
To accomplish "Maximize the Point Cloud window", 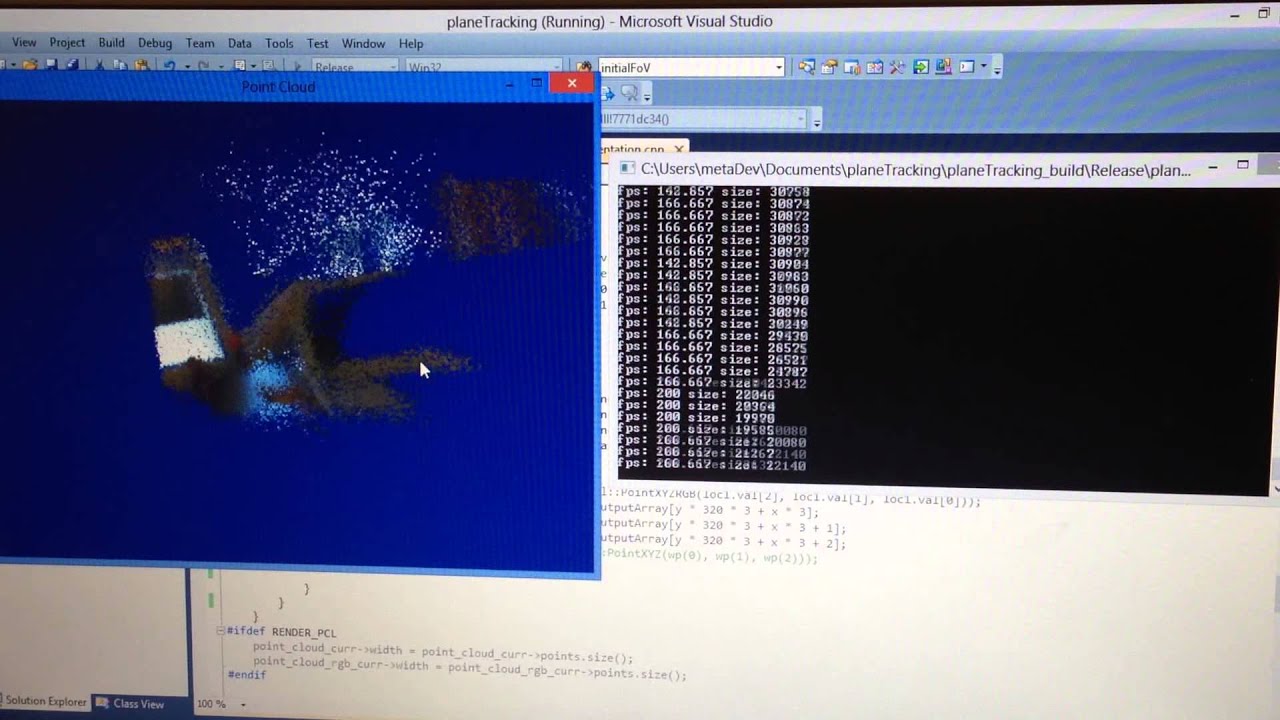I will tap(536, 83).
